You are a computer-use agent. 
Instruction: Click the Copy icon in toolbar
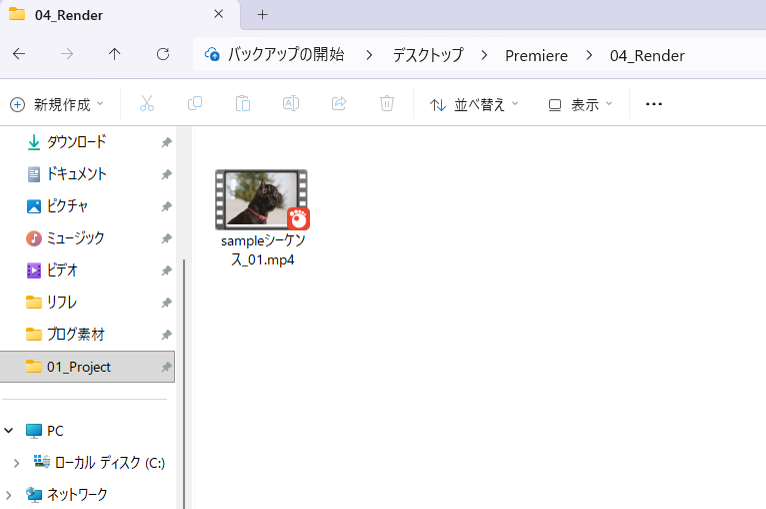(195, 104)
